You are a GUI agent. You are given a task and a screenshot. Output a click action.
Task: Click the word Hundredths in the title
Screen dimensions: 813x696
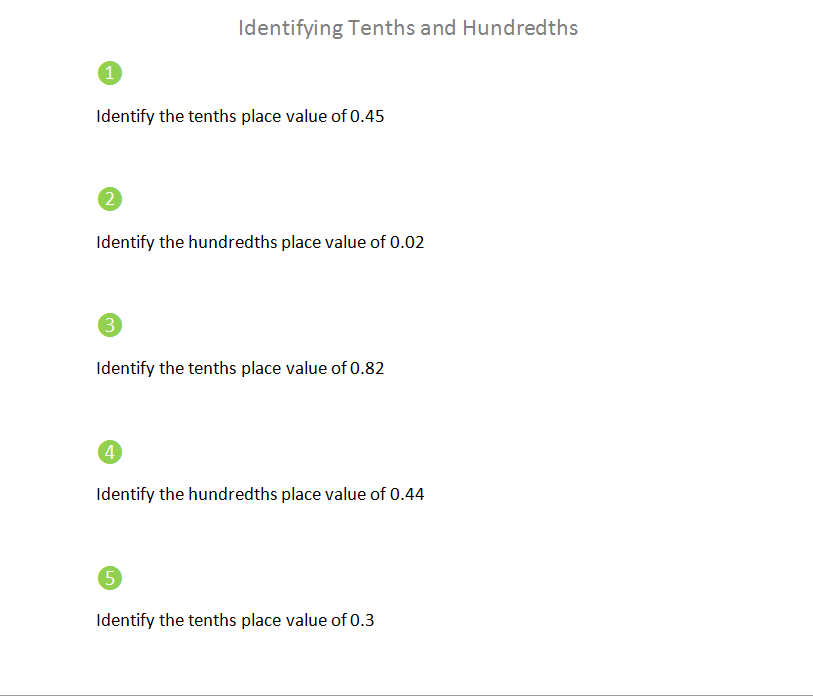(520, 28)
